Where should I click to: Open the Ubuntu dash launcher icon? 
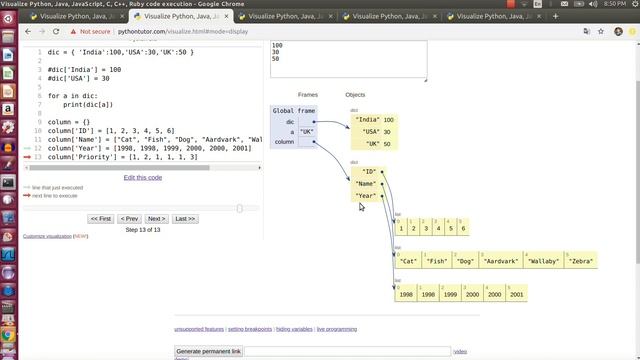(8, 19)
